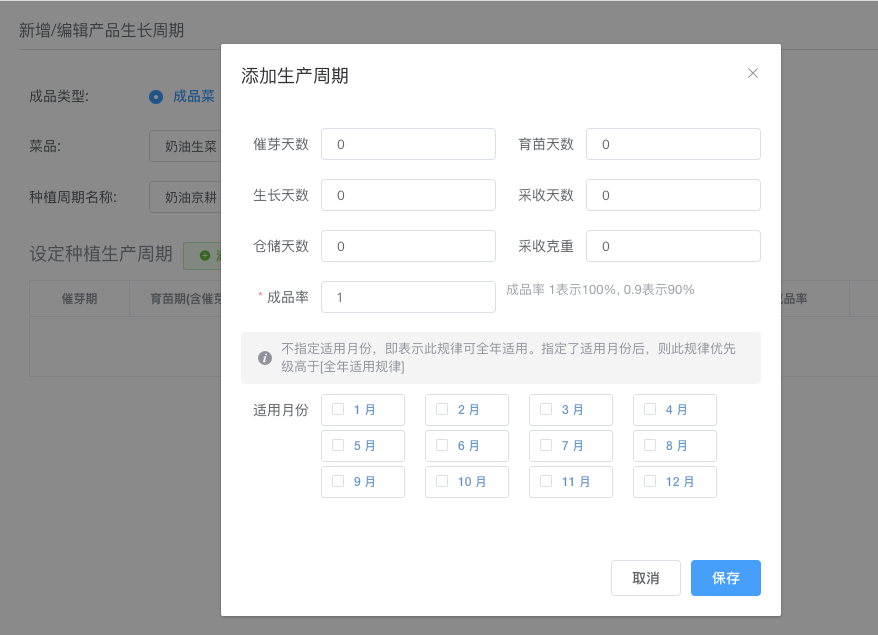878x635 pixels.
Task: Tick the 3 月 checkbox
Action: (x=546, y=409)
